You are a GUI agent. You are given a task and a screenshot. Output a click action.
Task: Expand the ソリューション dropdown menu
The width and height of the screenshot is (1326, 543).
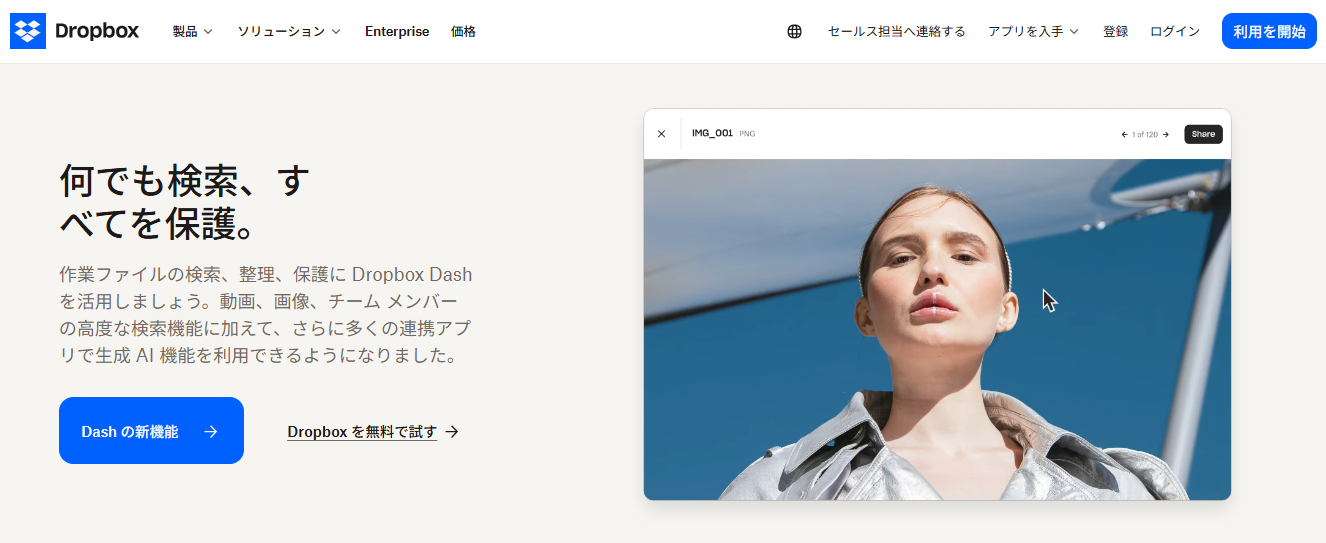click(289, 31)
